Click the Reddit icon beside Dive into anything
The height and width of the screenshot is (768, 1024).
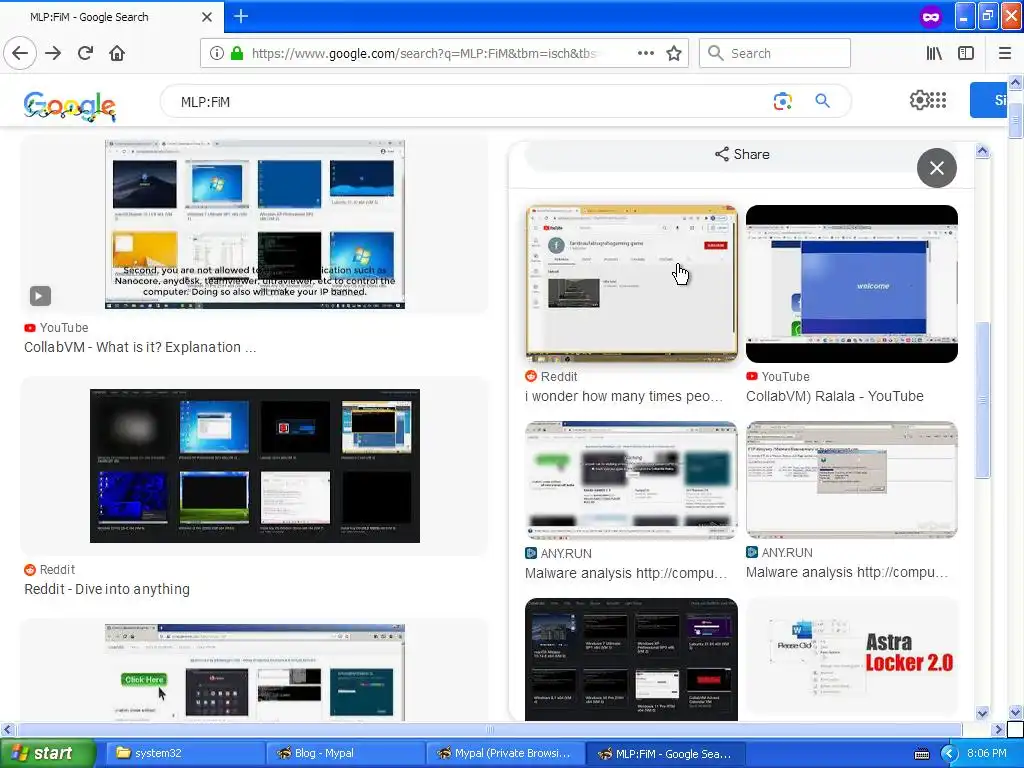(29, 569)
